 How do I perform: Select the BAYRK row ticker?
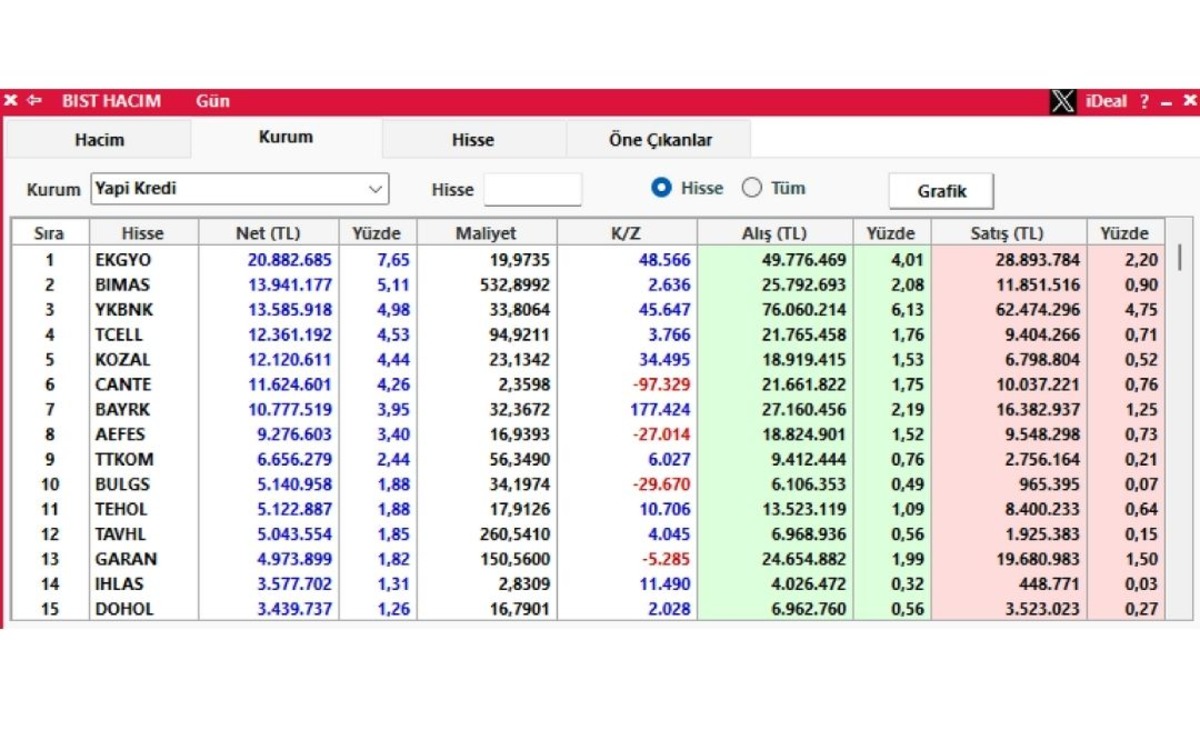(x=124, y=410)
